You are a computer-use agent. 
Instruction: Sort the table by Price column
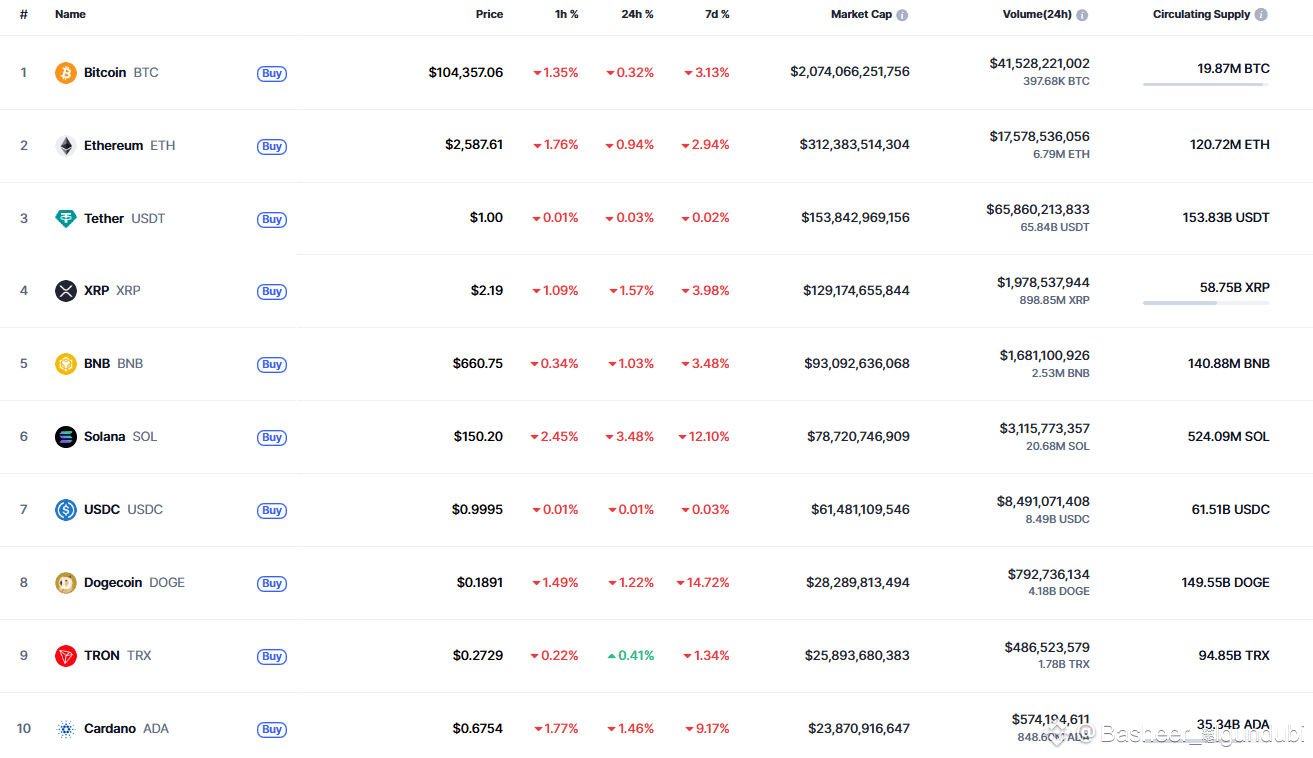point(489,15)
